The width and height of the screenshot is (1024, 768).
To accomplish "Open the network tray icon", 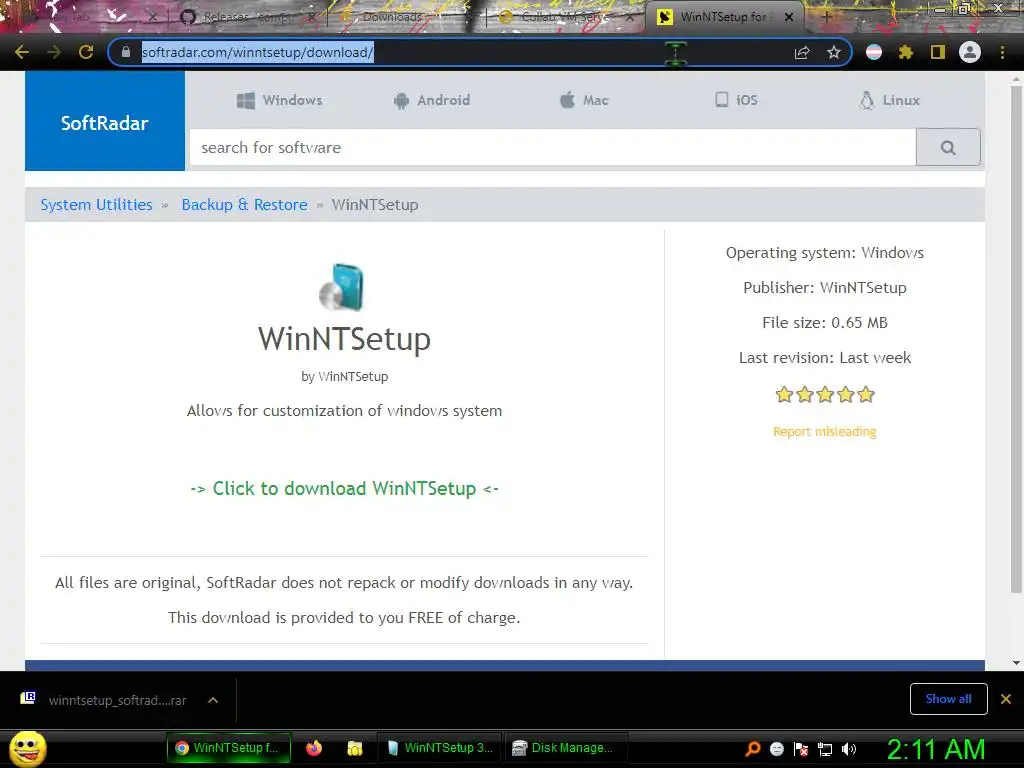I will click(x=825, y=749).
